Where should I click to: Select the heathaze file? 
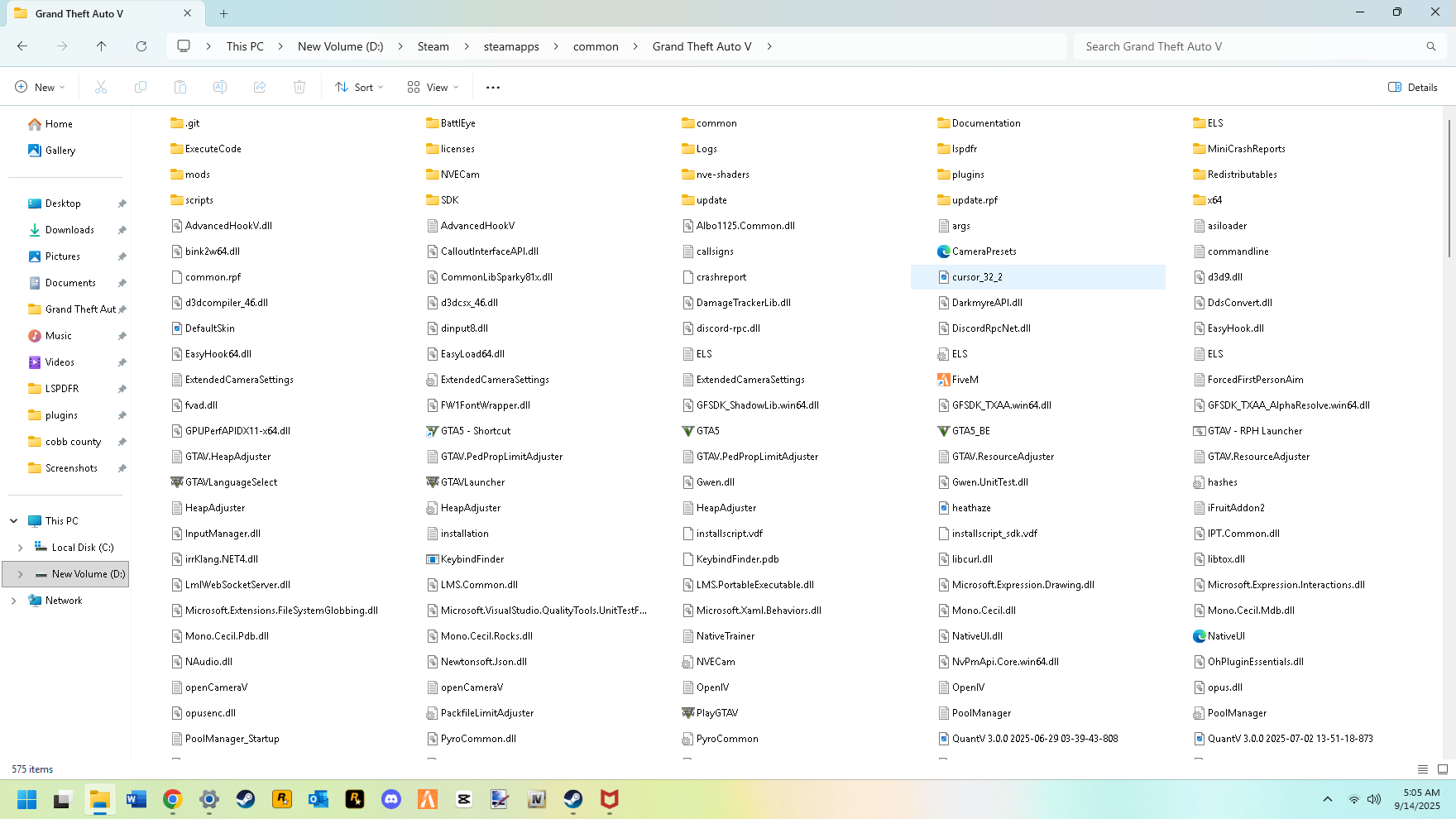(964, 508)
